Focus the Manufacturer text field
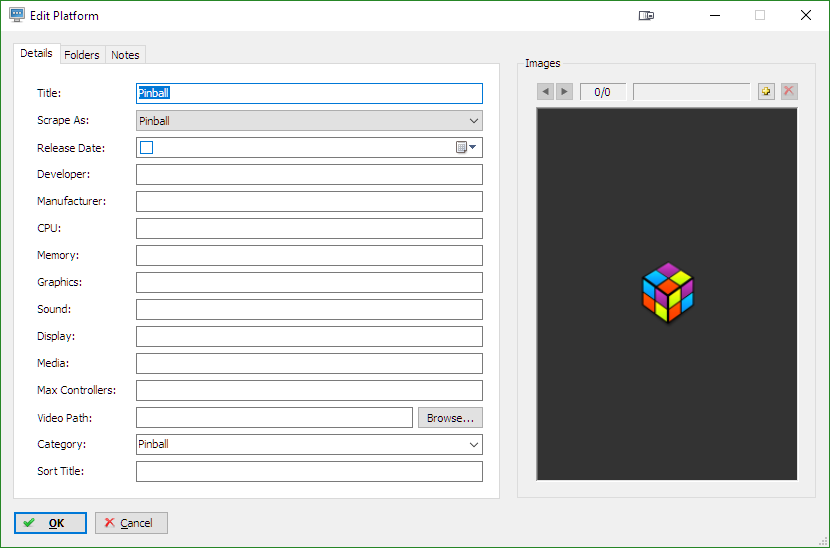 [x=310, y=202]
